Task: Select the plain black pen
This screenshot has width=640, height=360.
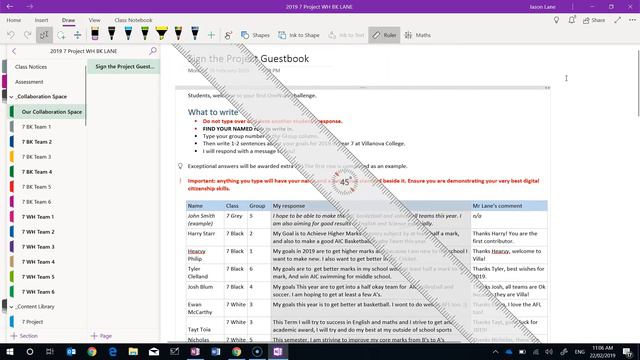Action: 111,33
